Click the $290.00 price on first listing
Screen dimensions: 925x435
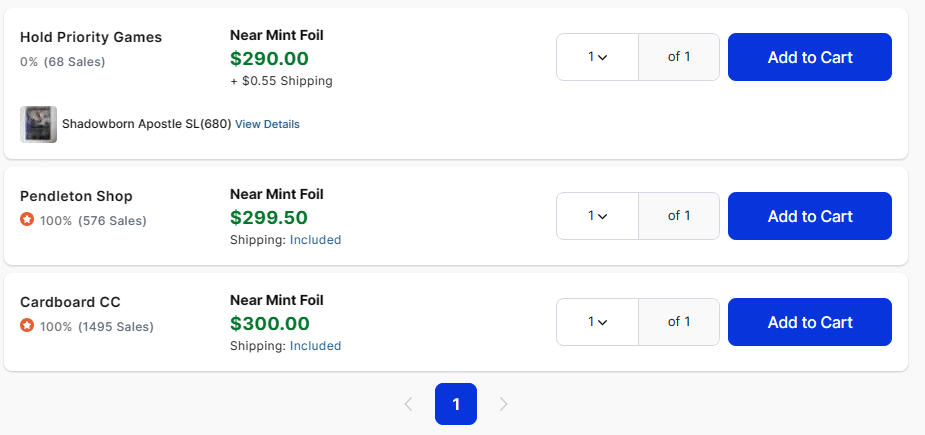[x=269, y=59]
